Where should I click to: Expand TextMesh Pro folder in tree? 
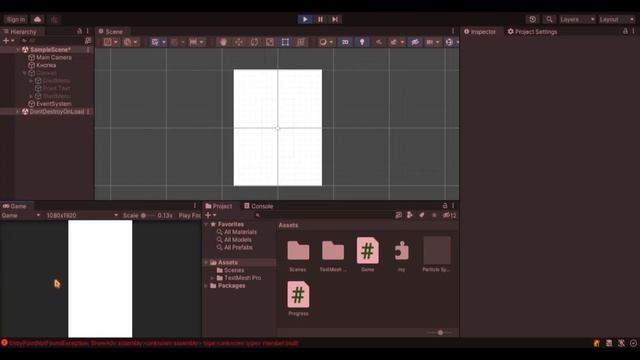coord(212,278)
